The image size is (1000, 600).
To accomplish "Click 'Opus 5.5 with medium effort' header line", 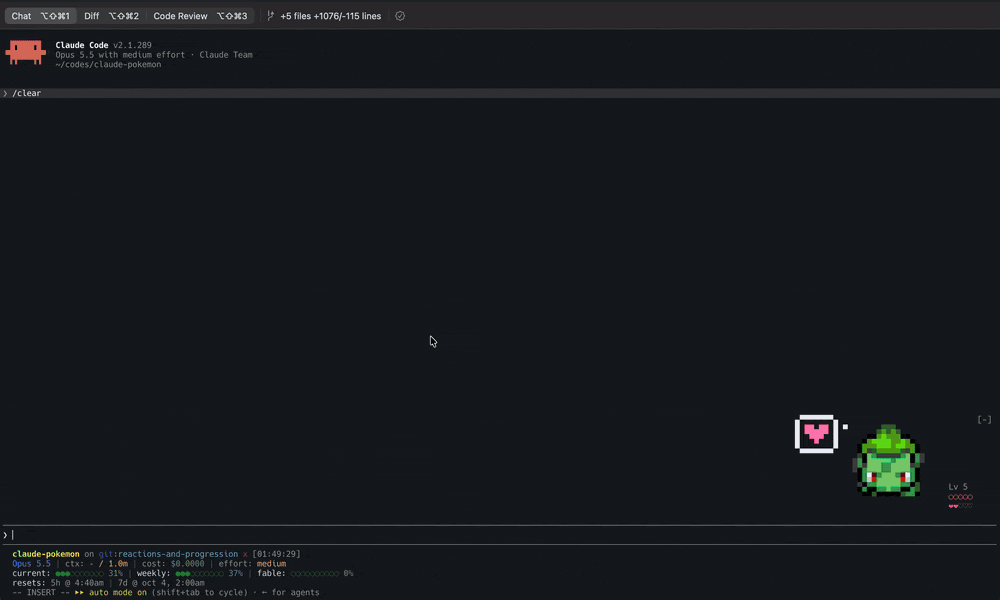I will pyautogui.click(x=120, y=55).
